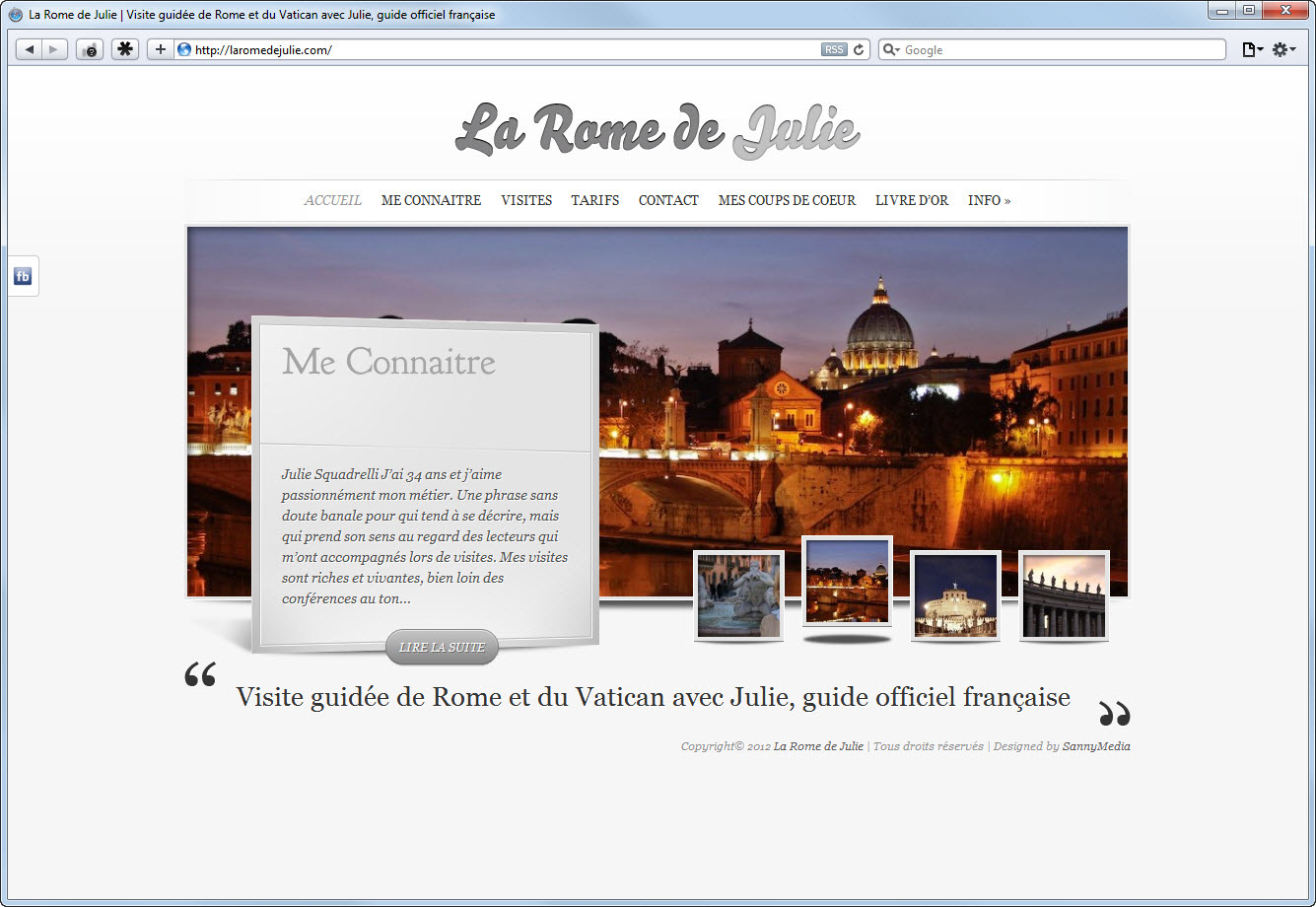
Task: Select the colonnade statues thumbnail
Action: (x=1064, y=595)
